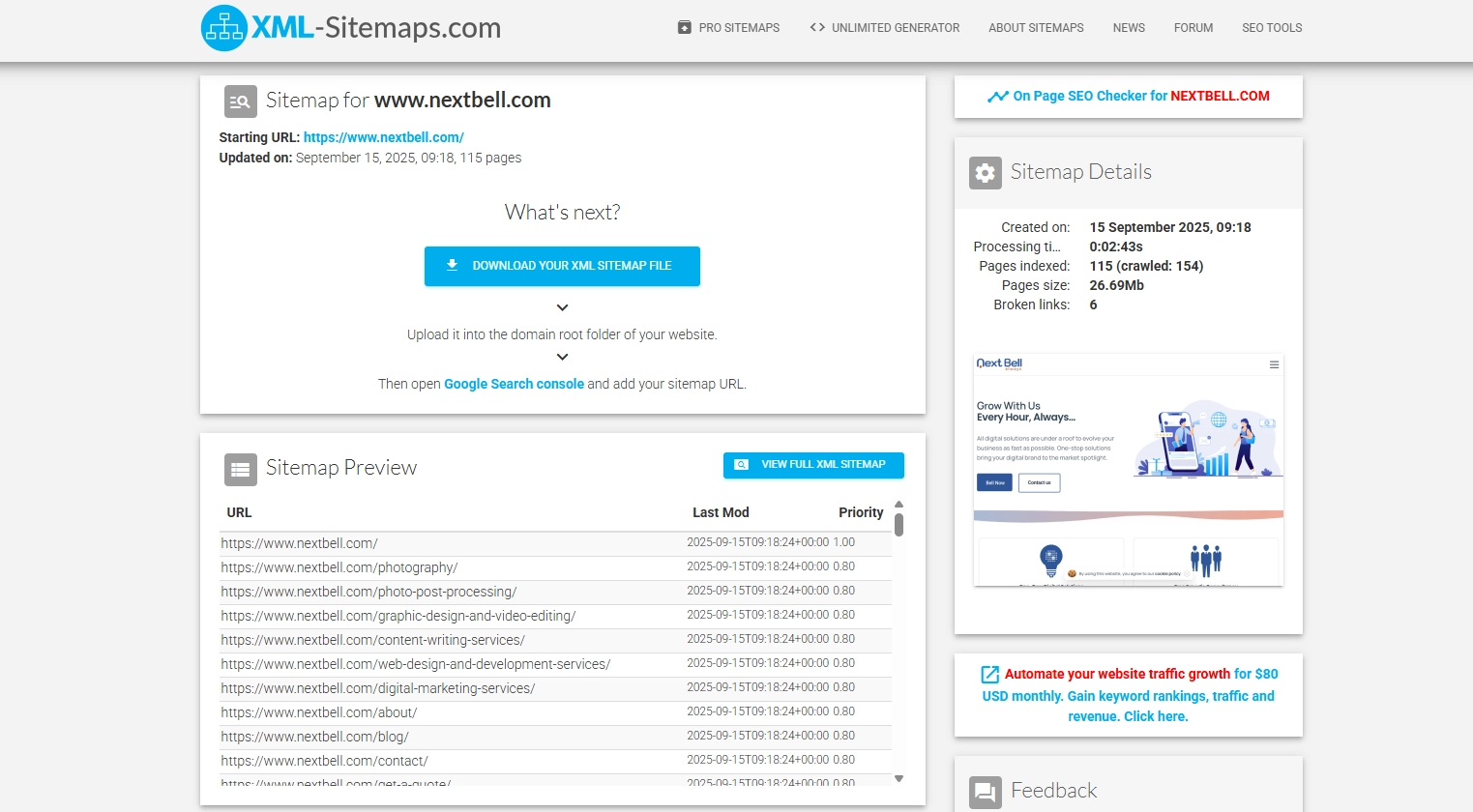This screenshot has width=1473, height=812.
Task: Click the hamburger menu in the NextBell preview
Action: 1274,364
